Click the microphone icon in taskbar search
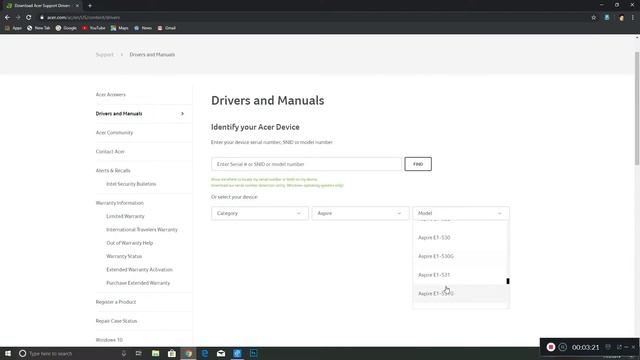The height and width of the screenshot is (360, 640). (x=124, y=353)
